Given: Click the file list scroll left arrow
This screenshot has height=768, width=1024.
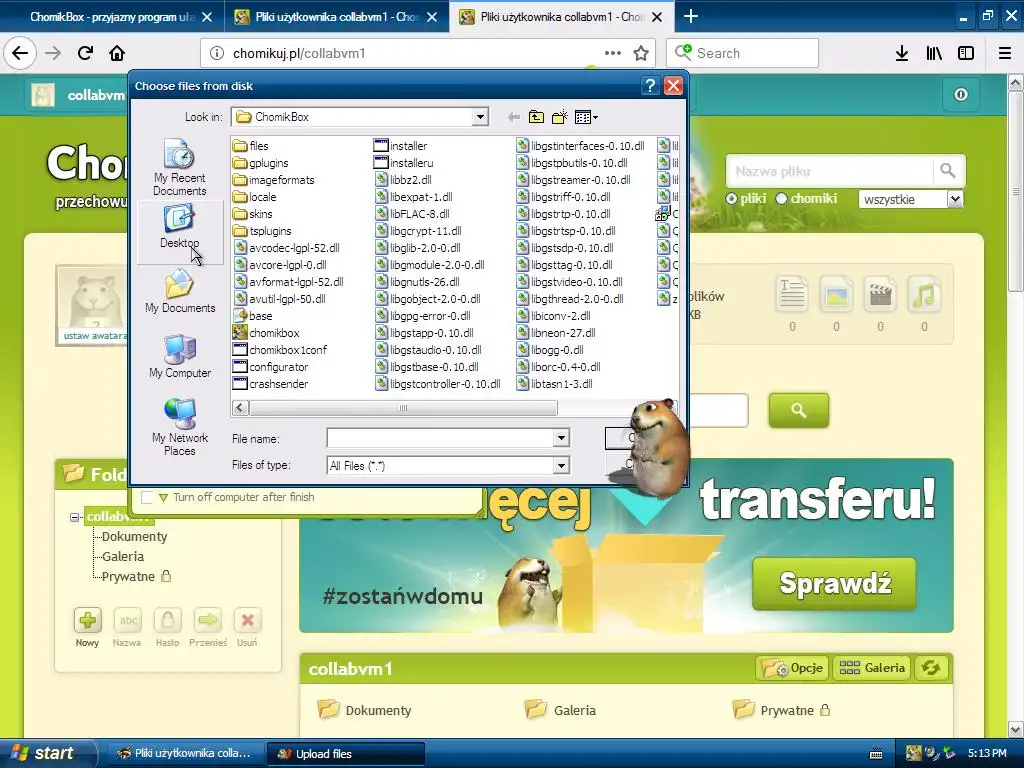Looking at the screenshot, I should (x=240, y=408).
